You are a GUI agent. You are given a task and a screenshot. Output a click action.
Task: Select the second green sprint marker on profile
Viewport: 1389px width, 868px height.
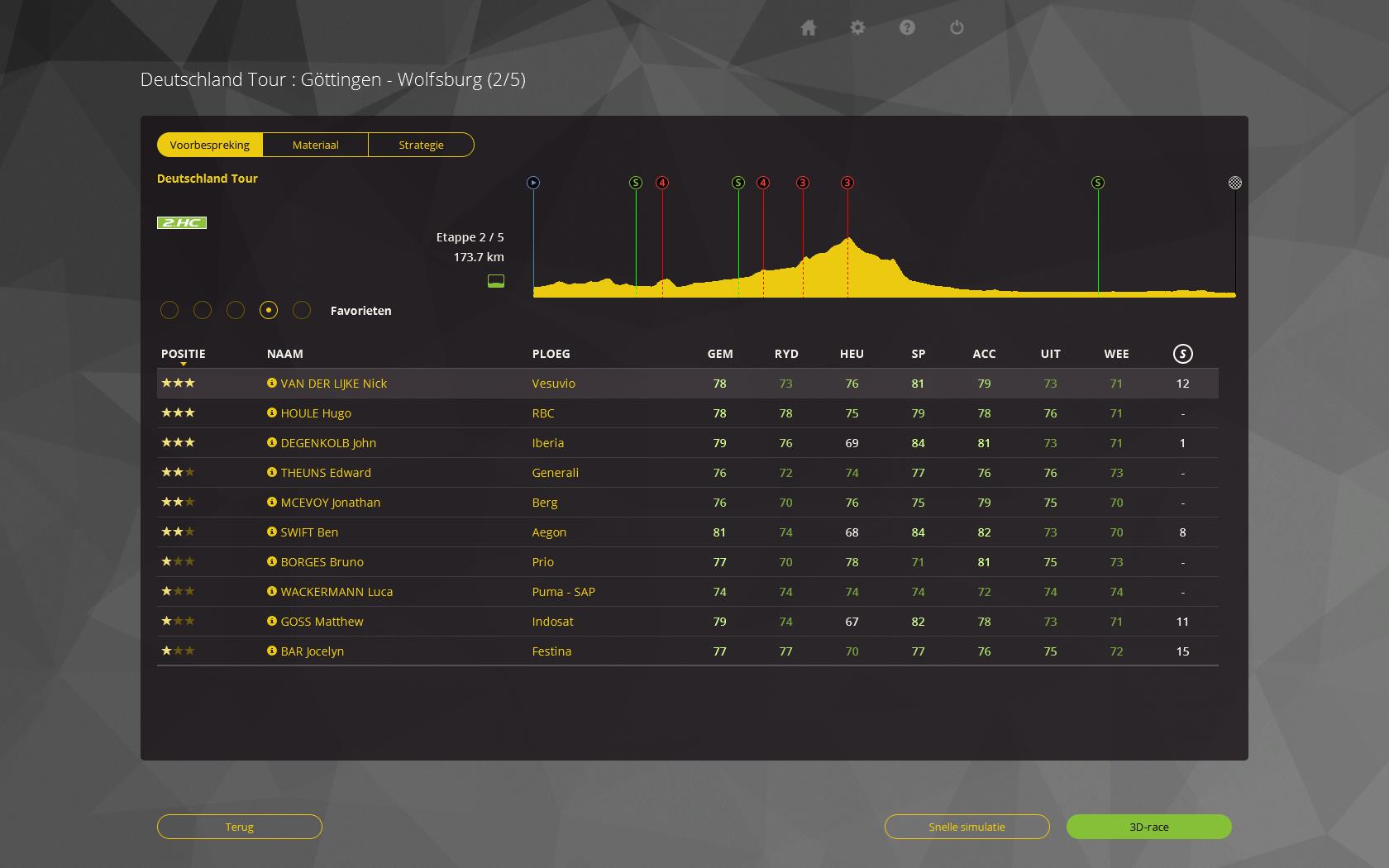[738, 183]
